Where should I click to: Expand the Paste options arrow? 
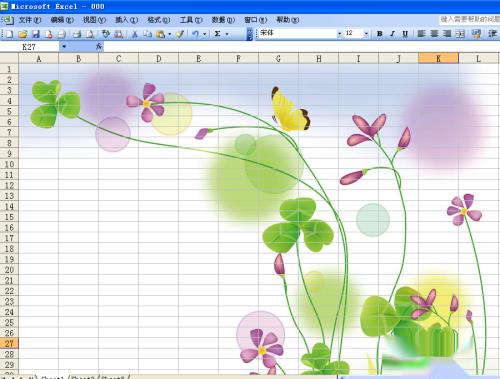pos(169,34)
